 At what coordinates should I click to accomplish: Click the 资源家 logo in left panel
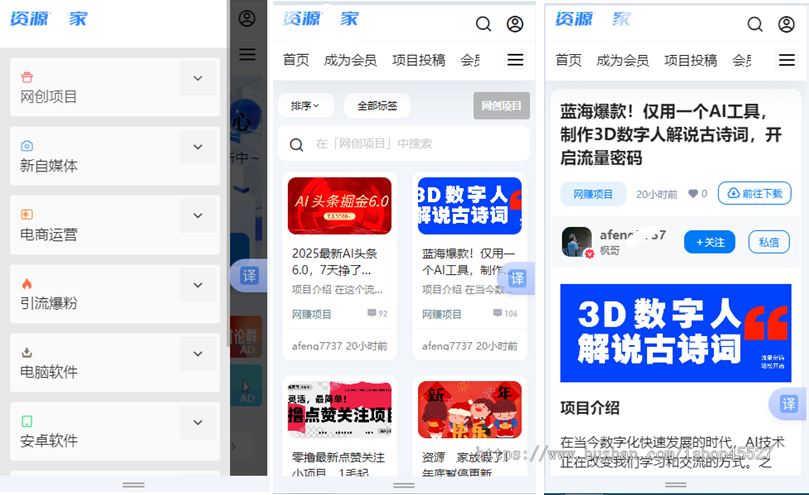[49, 19]
